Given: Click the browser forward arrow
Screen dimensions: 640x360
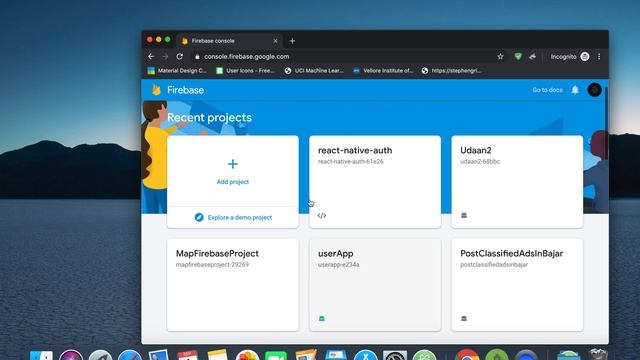Looking at the screenshot, I should 165,56.
